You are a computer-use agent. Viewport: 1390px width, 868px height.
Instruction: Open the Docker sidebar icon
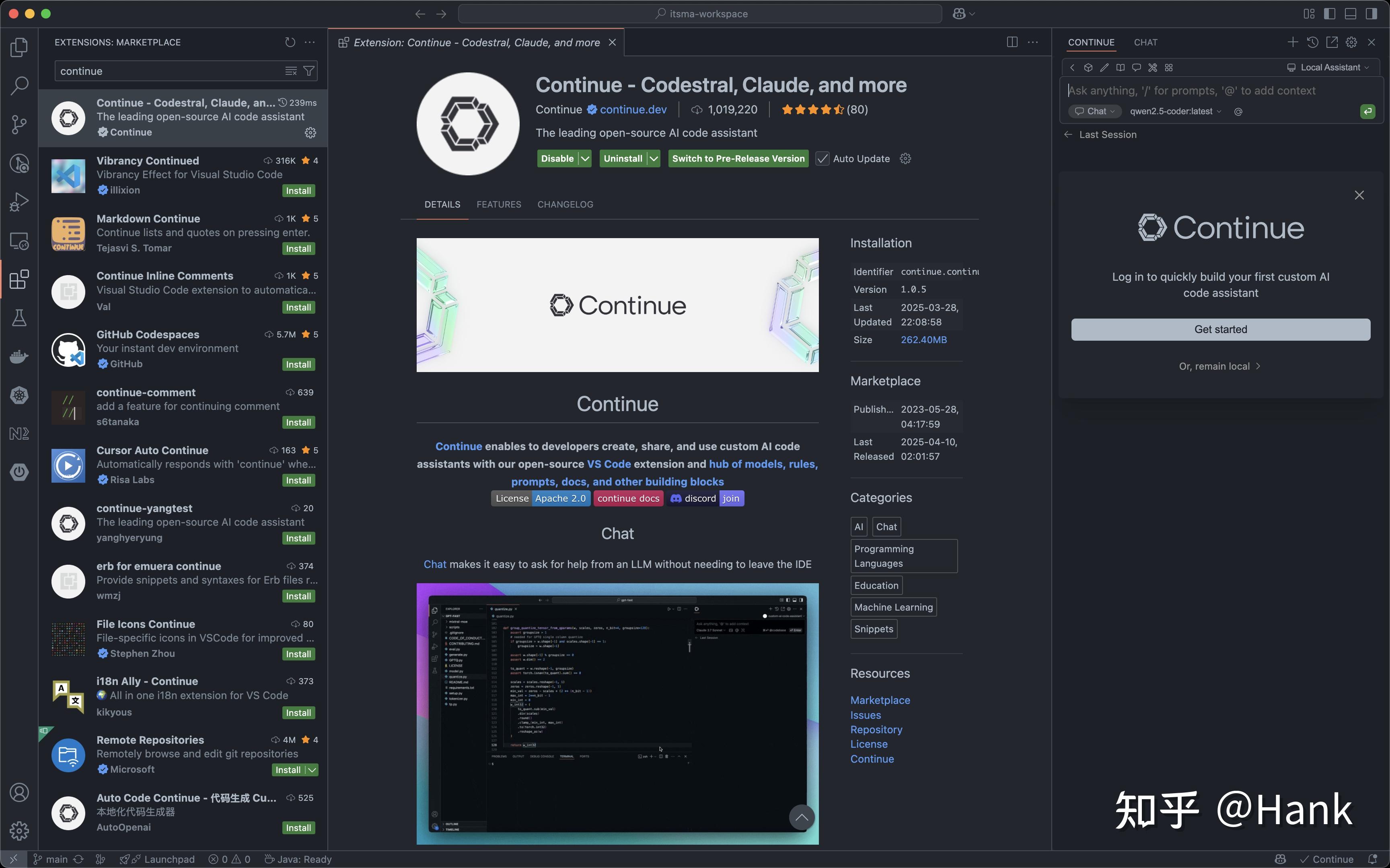pos(19,356)
